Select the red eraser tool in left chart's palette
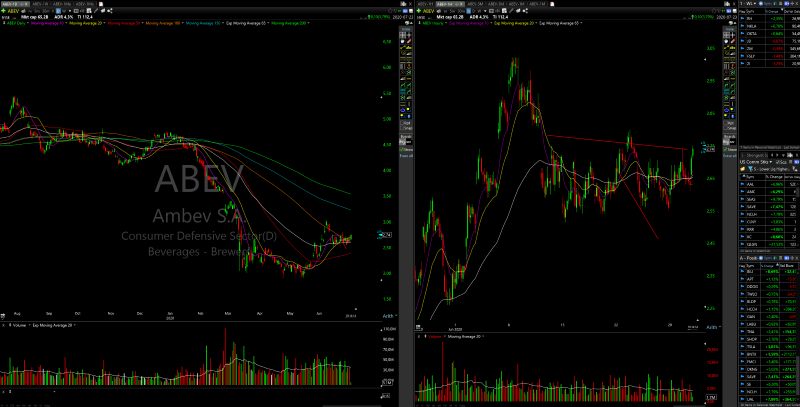 pyautogui.click(x=409, y=41)
